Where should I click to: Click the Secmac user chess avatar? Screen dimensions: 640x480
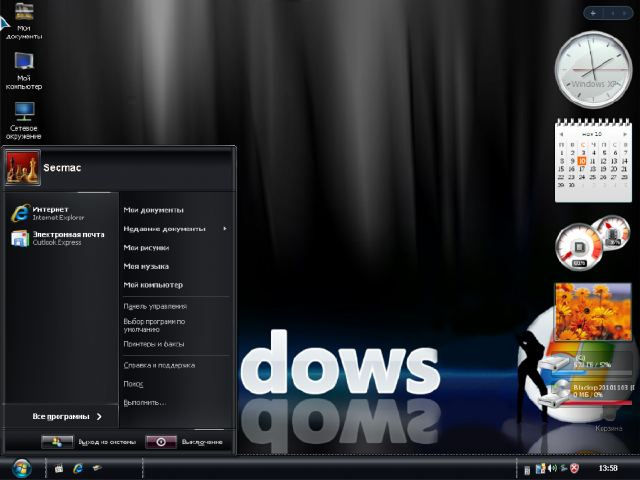(23, 167)
